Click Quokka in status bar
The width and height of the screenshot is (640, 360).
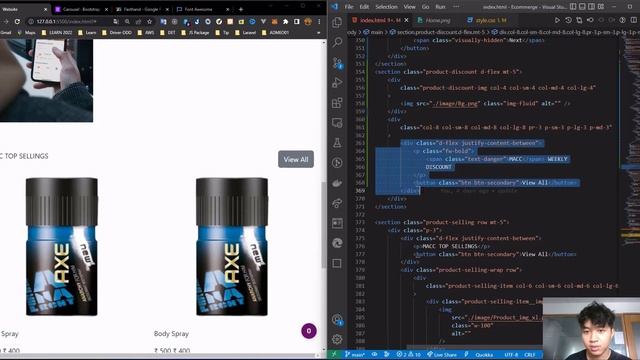484,354
